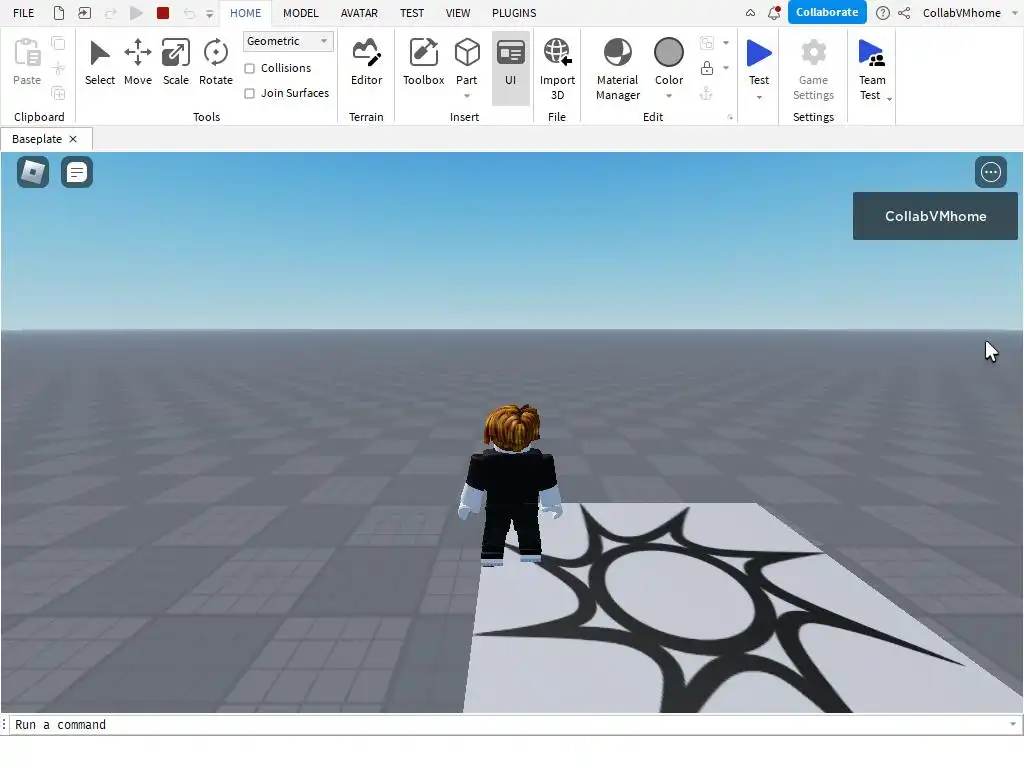Screen dimensions: 1024x768
Task: Click the CollabVMhome player list entry
Action: (x=935, y=216)
